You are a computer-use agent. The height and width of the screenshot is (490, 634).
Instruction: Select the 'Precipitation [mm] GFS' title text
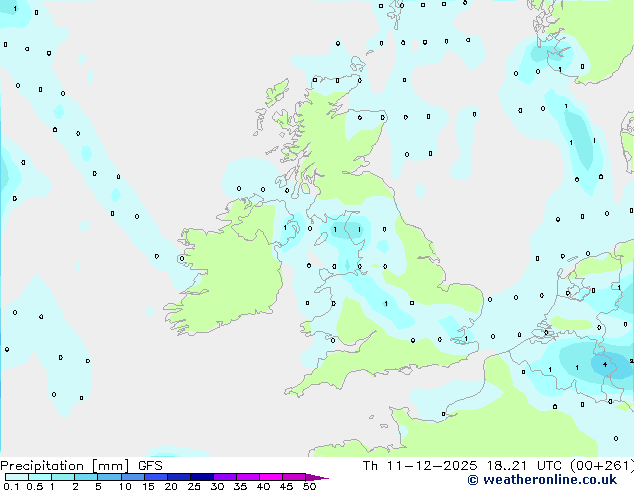[x=81, y=466]
